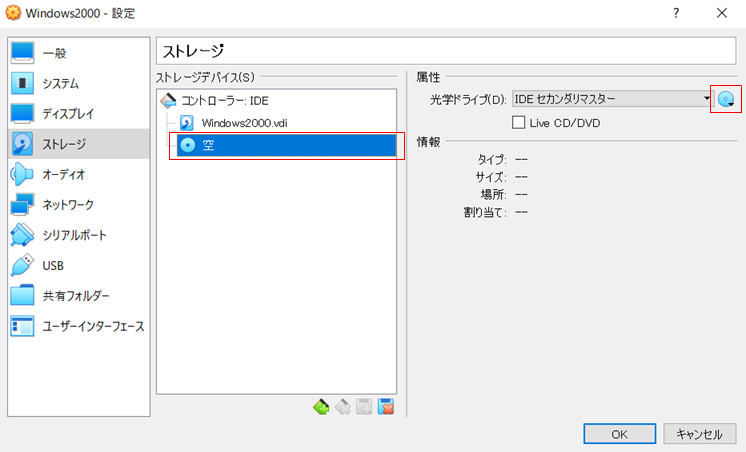Viewport: 746px width, 452px height.
Task: Open the シリアルポート settings category
Action: (79, 235)
